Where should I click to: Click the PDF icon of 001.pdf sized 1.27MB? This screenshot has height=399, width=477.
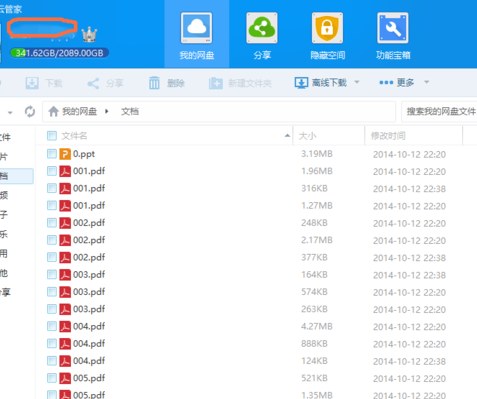pyautogui.click(x=65, y=206)
